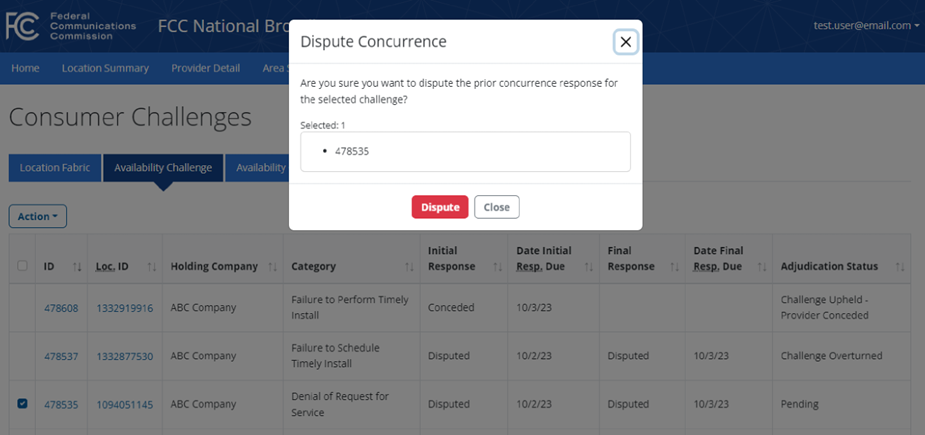This screenshot has height=435, width=925.
Task: Toggle the select-all header checkbox
Action: (22, 266)
